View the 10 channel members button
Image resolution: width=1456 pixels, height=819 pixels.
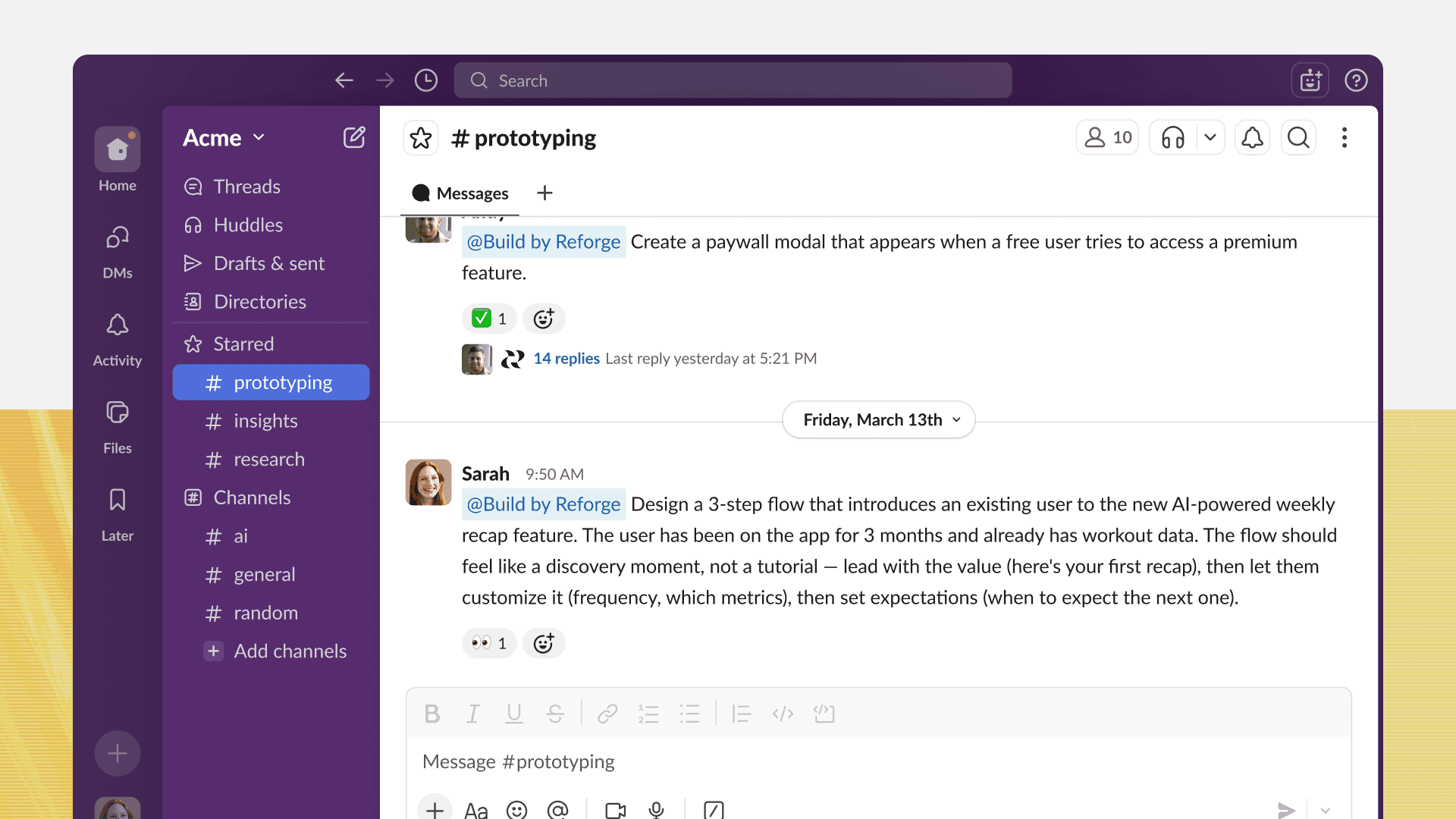pos(1107,138)
